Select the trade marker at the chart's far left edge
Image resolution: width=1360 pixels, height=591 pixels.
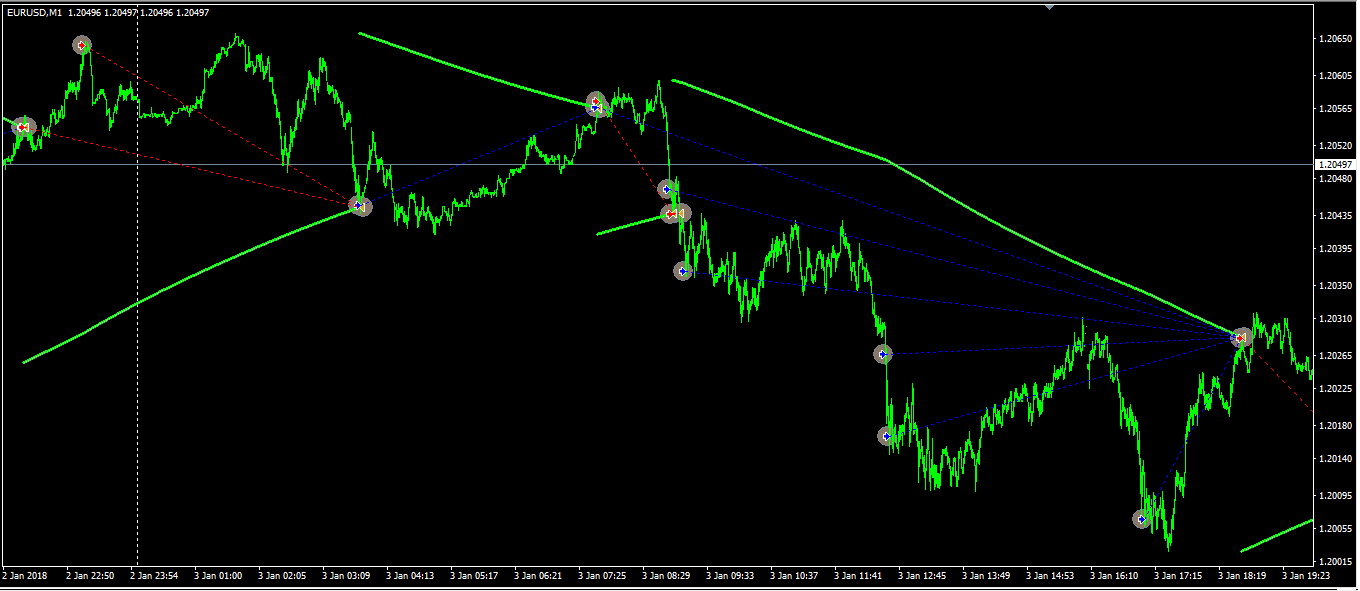(x=23, y=127)
